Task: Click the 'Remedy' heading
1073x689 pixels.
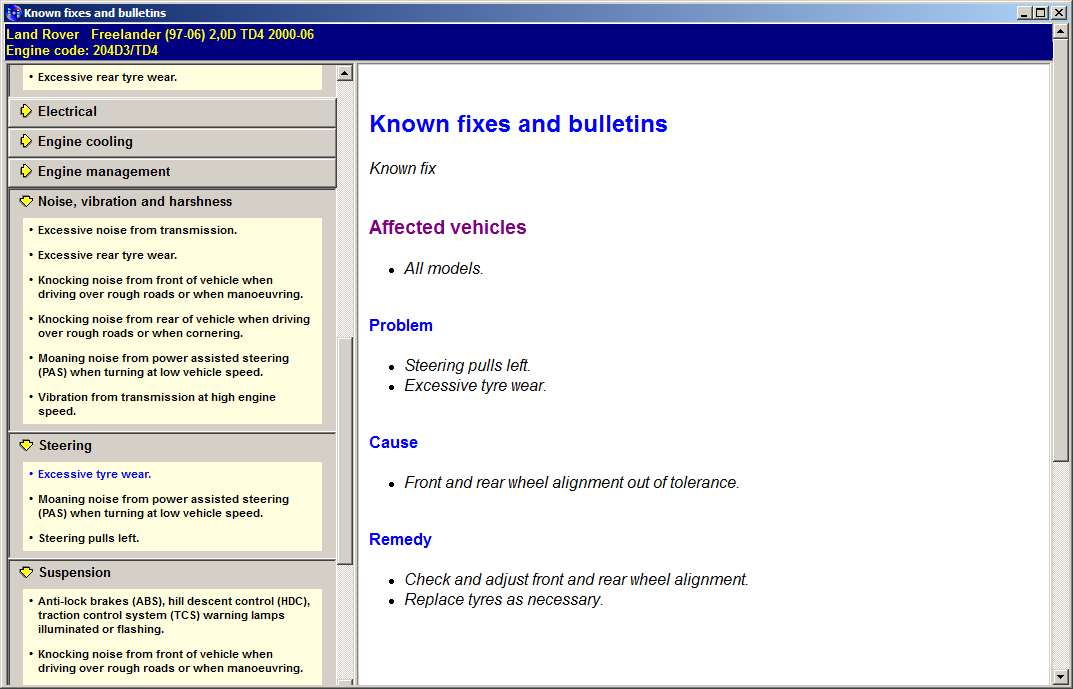Action: pyautogui.click(x=400, y=539)
